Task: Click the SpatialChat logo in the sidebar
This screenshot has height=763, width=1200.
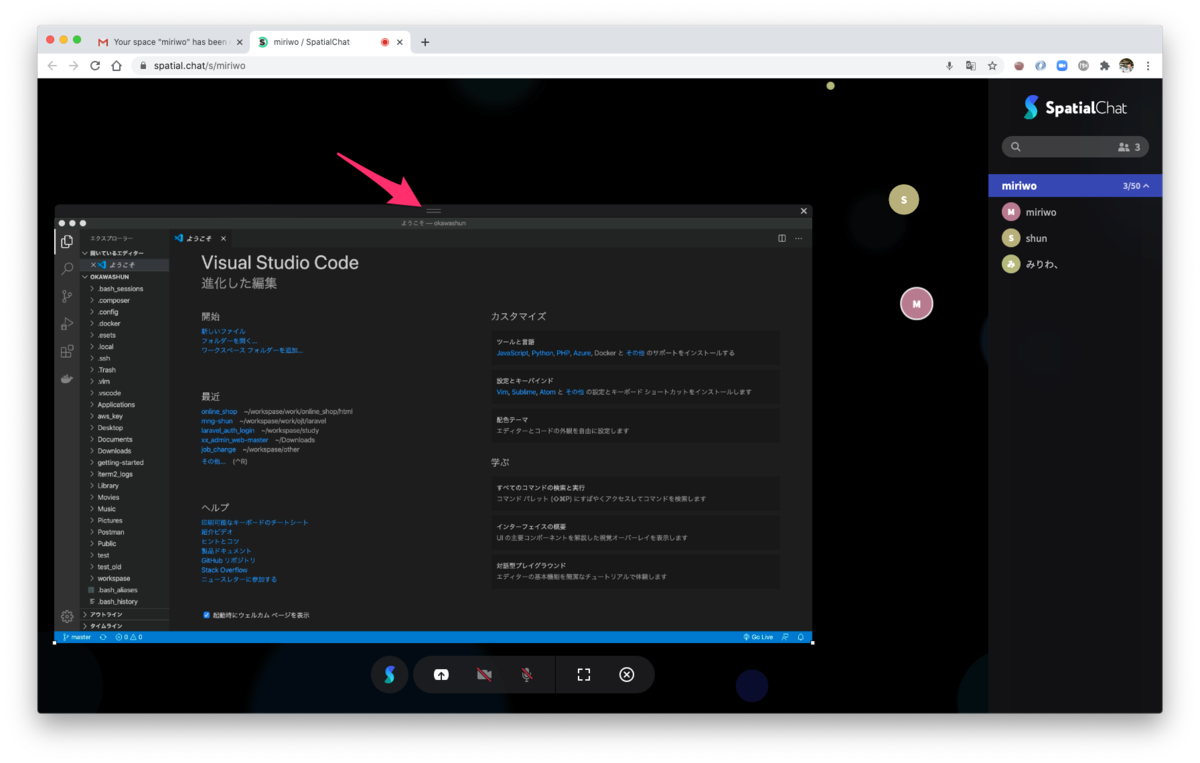Action: tap(1075, 108)
